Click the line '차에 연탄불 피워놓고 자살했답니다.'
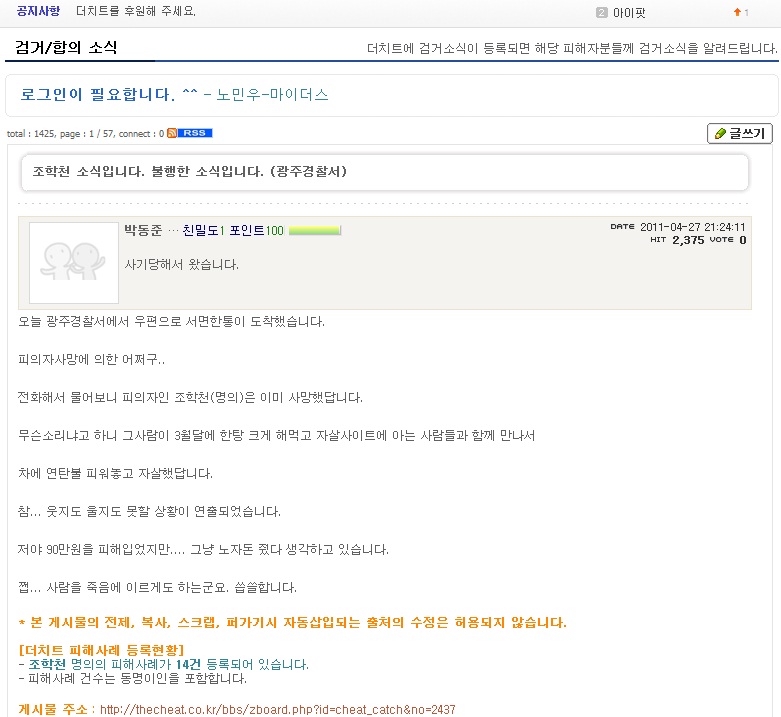781x717 pixels. 116,474
